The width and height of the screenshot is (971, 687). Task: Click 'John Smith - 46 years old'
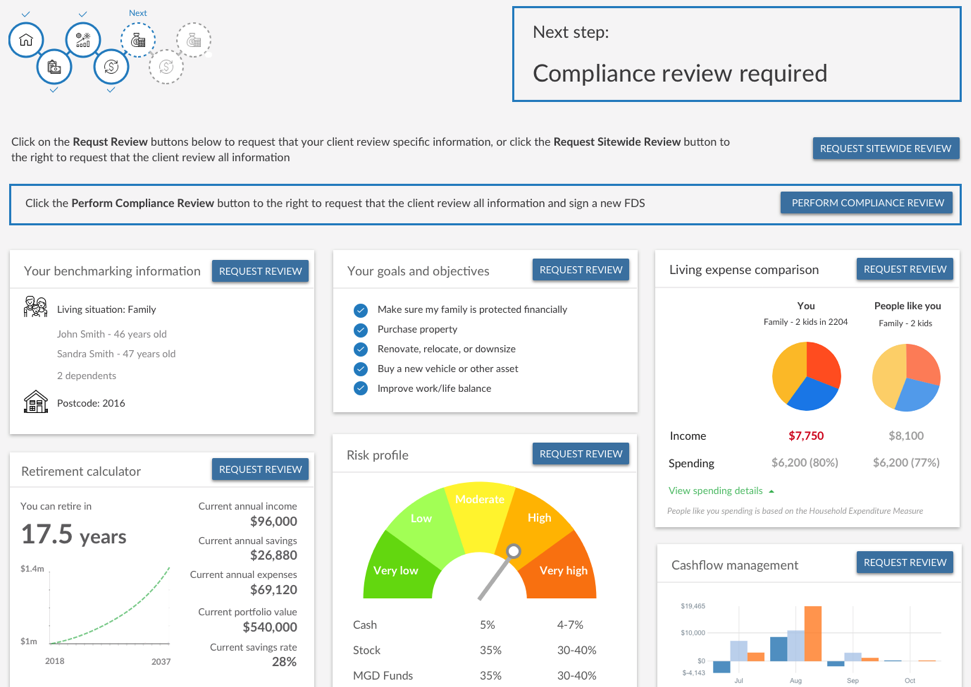click(111, 334)
